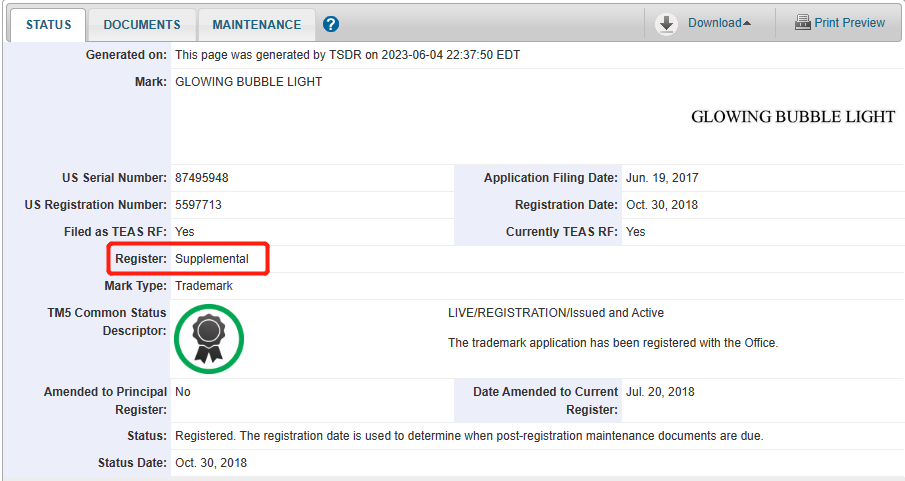Select registration number 5597713
905x481 pixels.
pos(199,205)
